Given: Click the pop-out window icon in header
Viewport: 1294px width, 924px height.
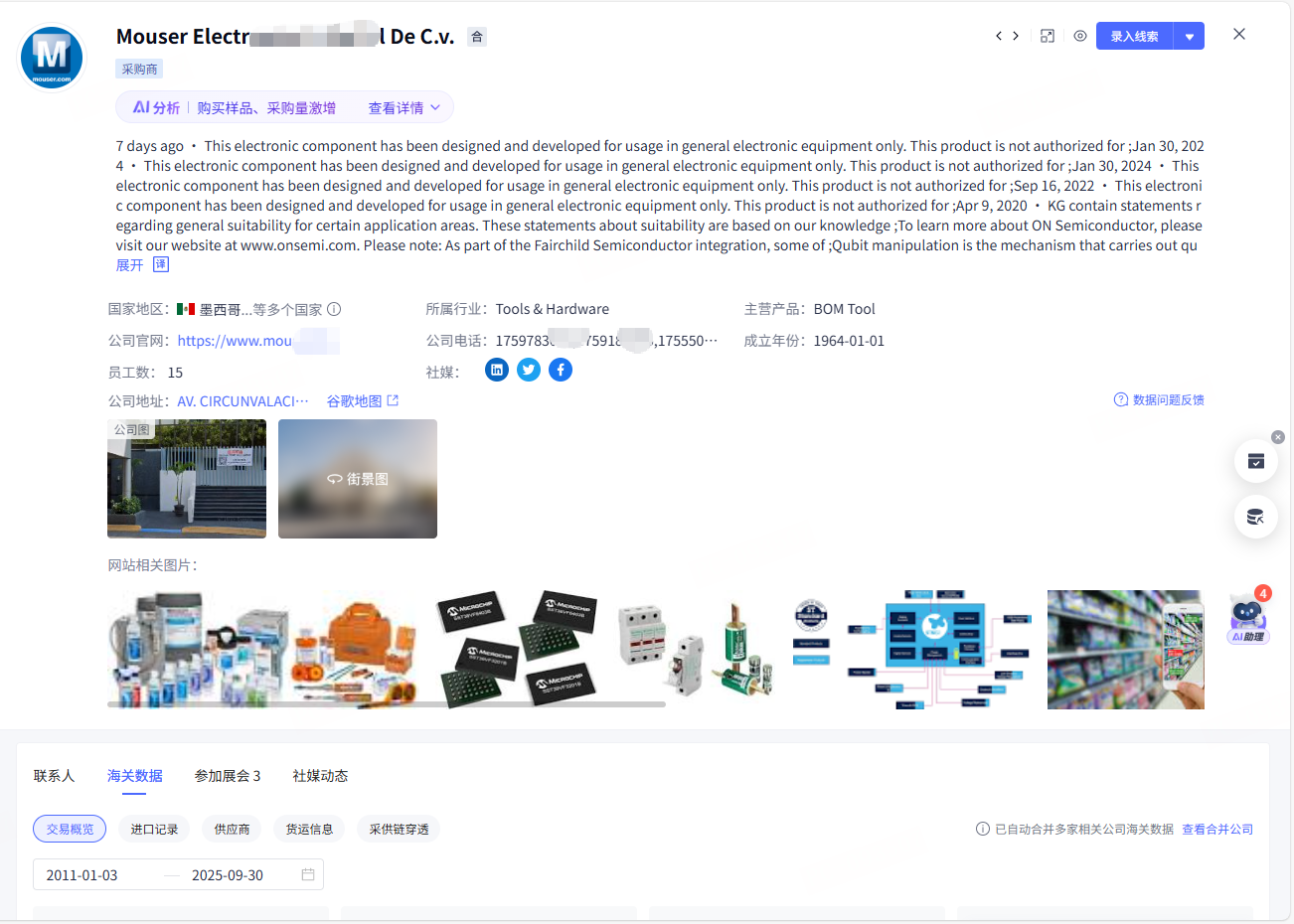Looking at the screenshot, I should pyautogui.click(x=1048, y=36).
